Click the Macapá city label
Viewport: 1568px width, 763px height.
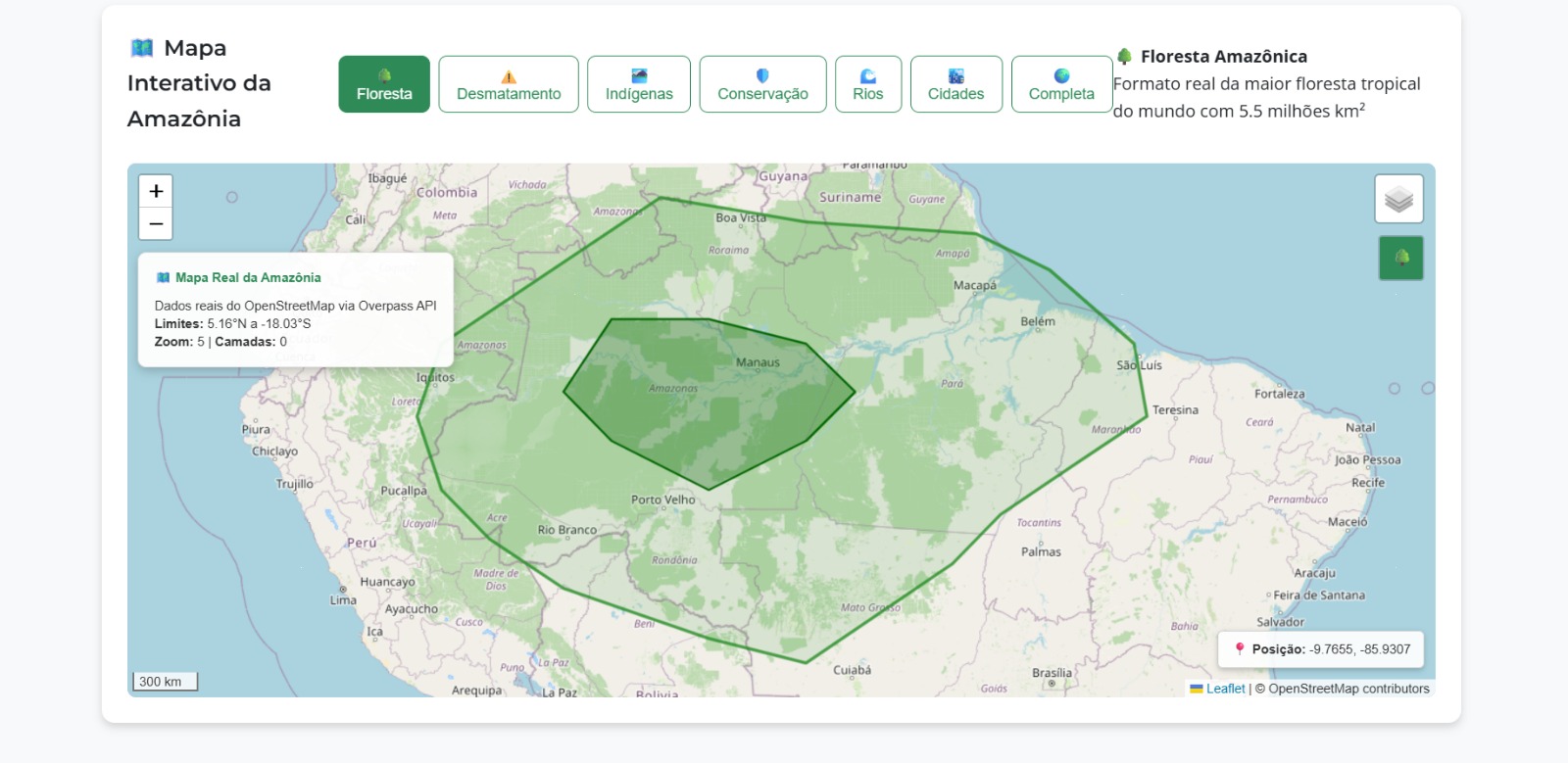975,285
